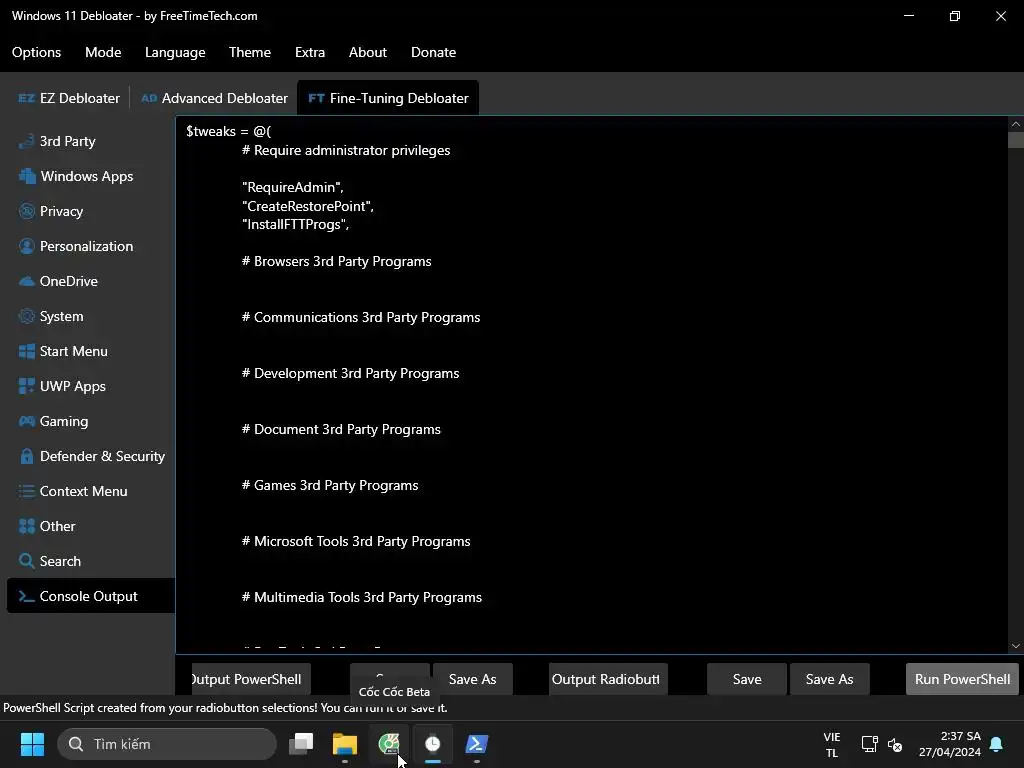1024x768 pixels.
Task: Select the Fine-Tuning Debloater tab
Action: pos(388,98)
